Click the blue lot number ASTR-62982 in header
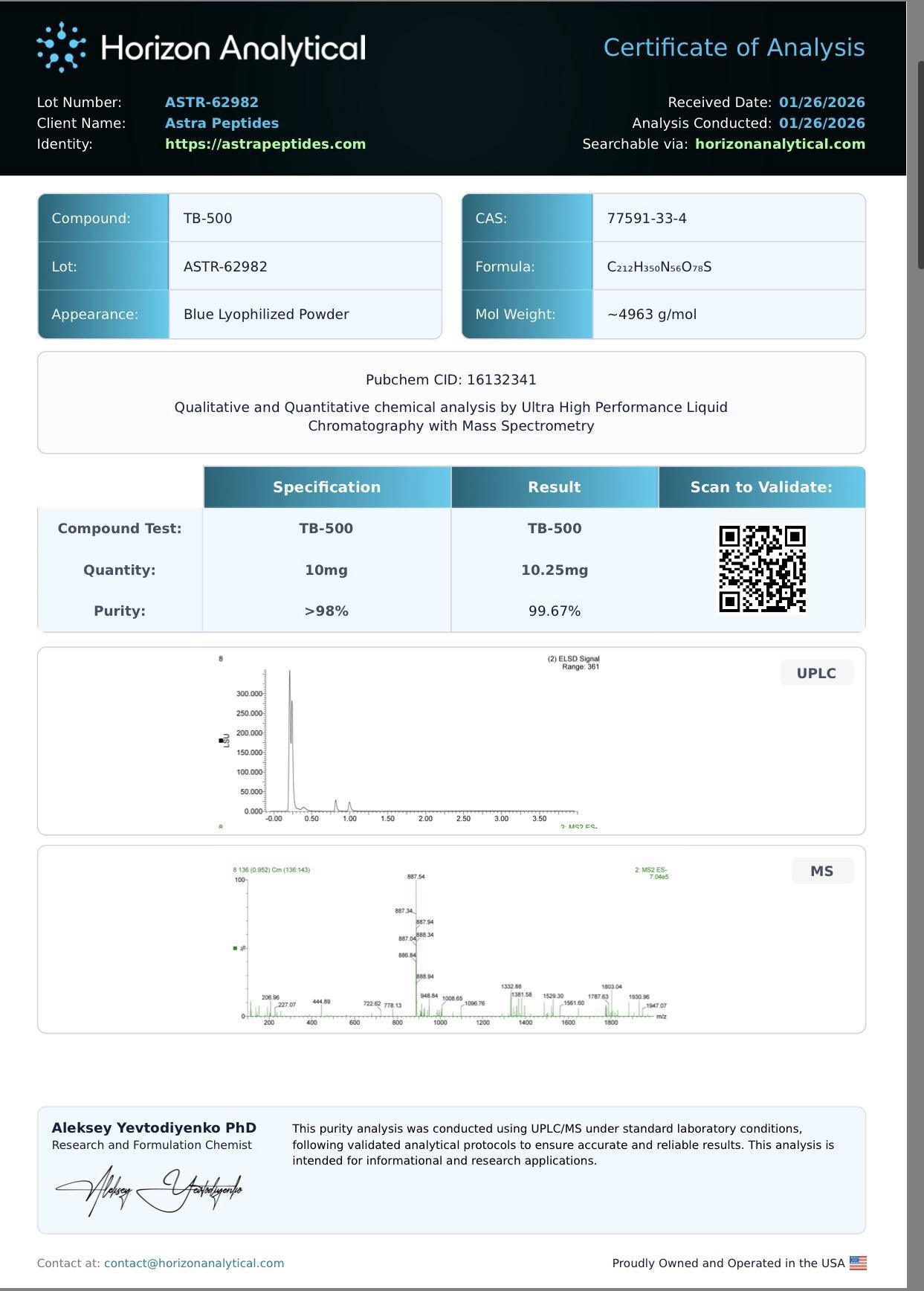The image size is (924, 1291). tap(212, 102)
